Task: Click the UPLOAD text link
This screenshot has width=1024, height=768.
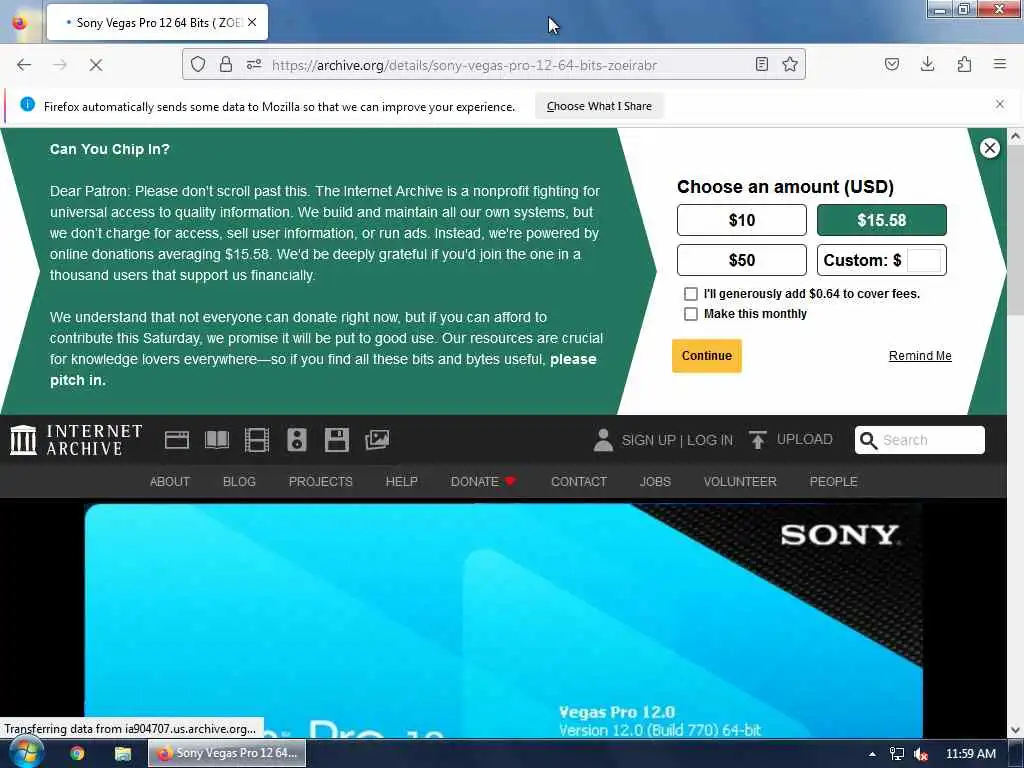Action: pyautogui.click(x=805, y=440)
